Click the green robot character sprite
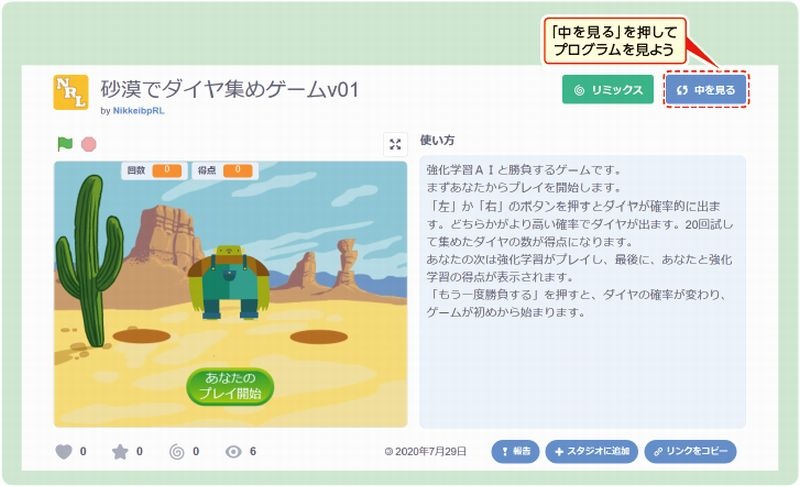This screenshot has width=800, height=486. point(229,282)
